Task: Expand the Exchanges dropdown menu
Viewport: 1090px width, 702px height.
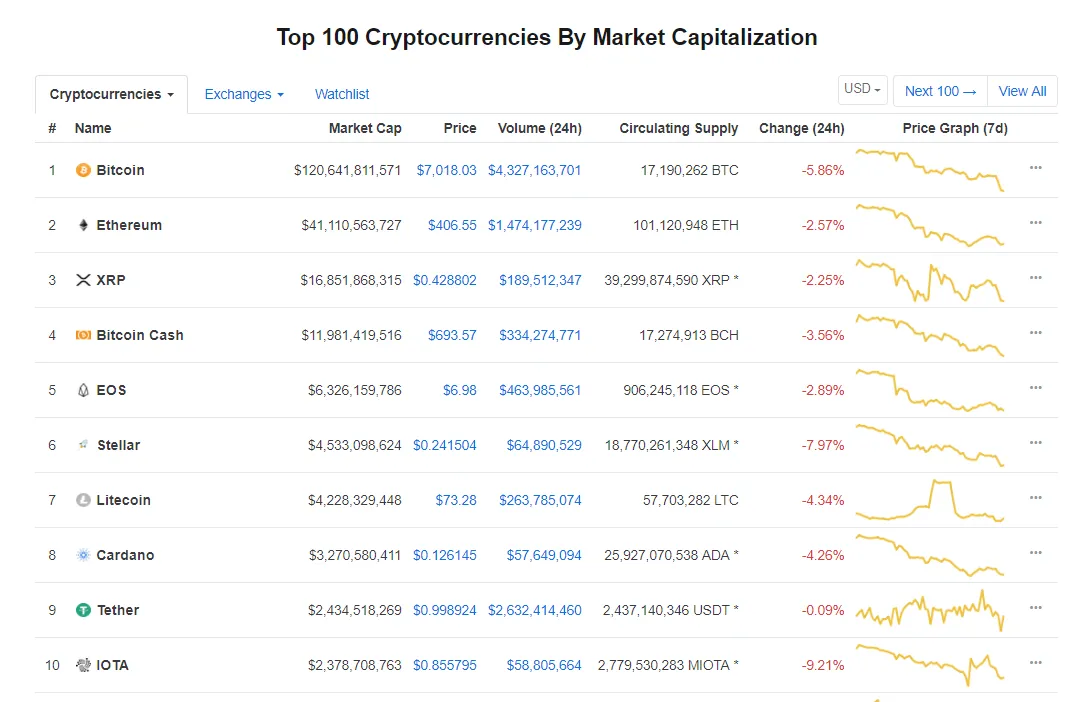Action: 243,94
